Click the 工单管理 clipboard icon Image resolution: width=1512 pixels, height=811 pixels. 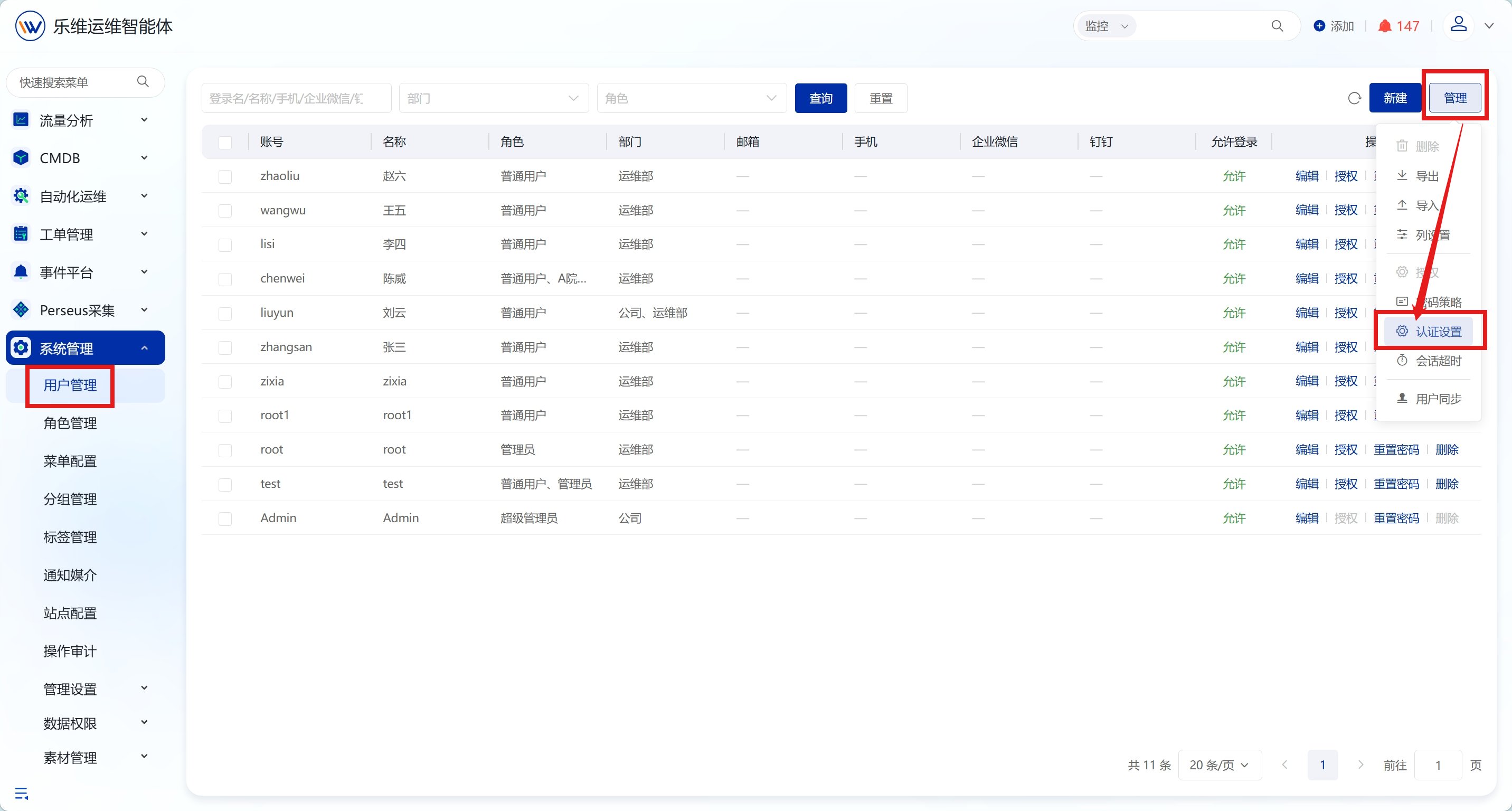coord(21,234)
